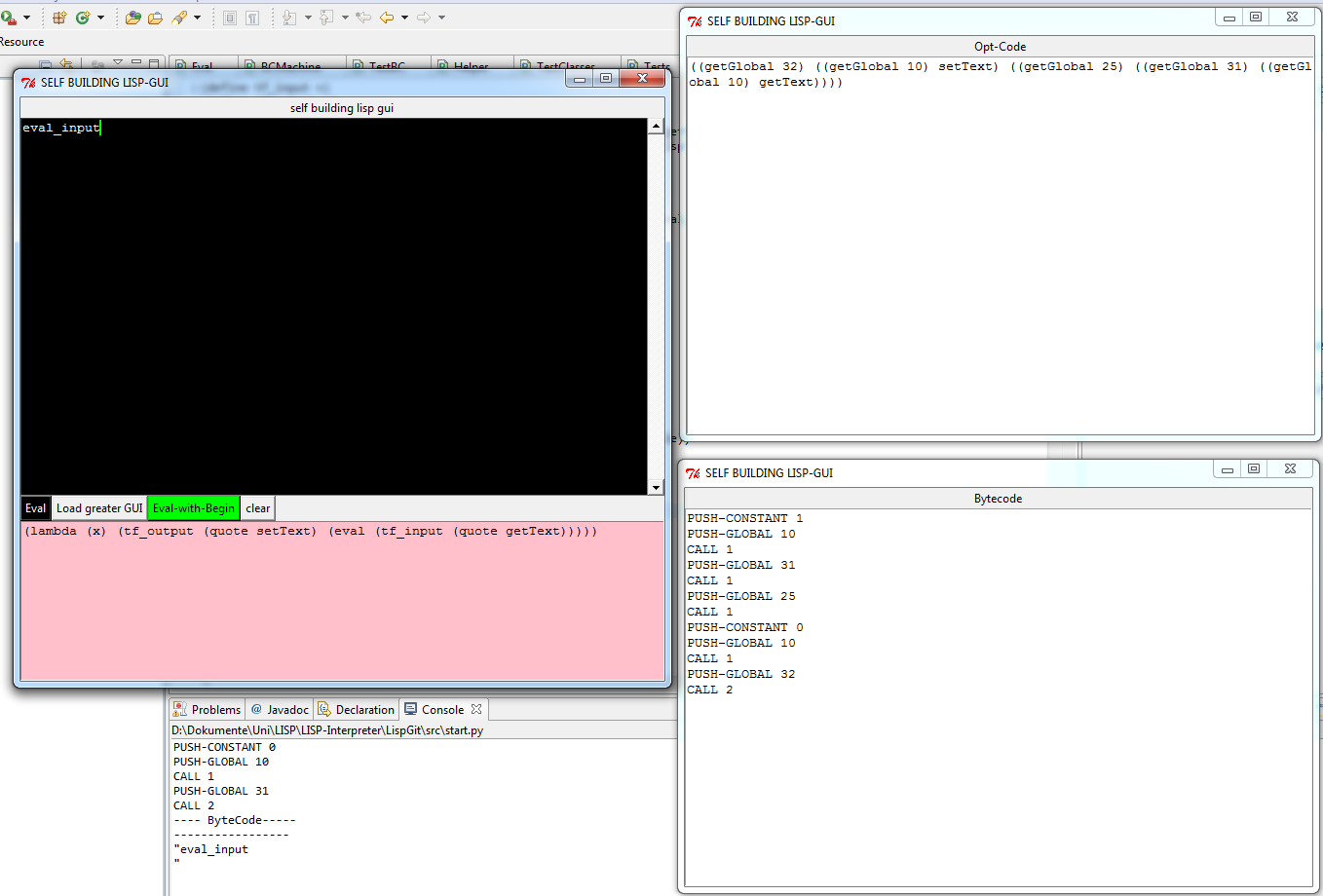This screenshot has height=896, width=1323.
Task: Click 'PUSH-CONSTANT 1' line in Bytecode window
Action: point(745,518)
